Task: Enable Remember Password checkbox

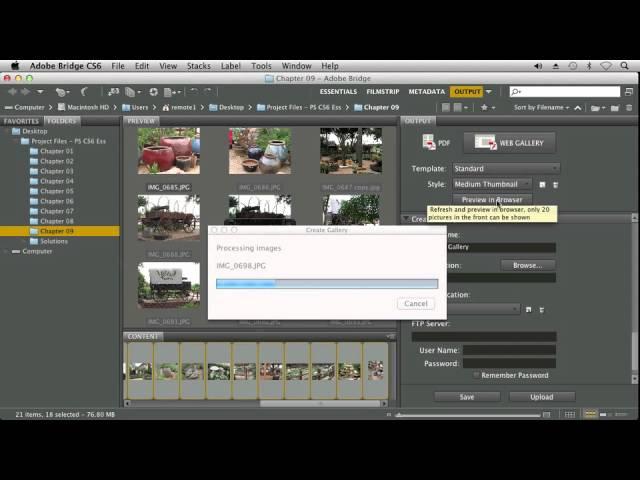Action: (476, 375)
